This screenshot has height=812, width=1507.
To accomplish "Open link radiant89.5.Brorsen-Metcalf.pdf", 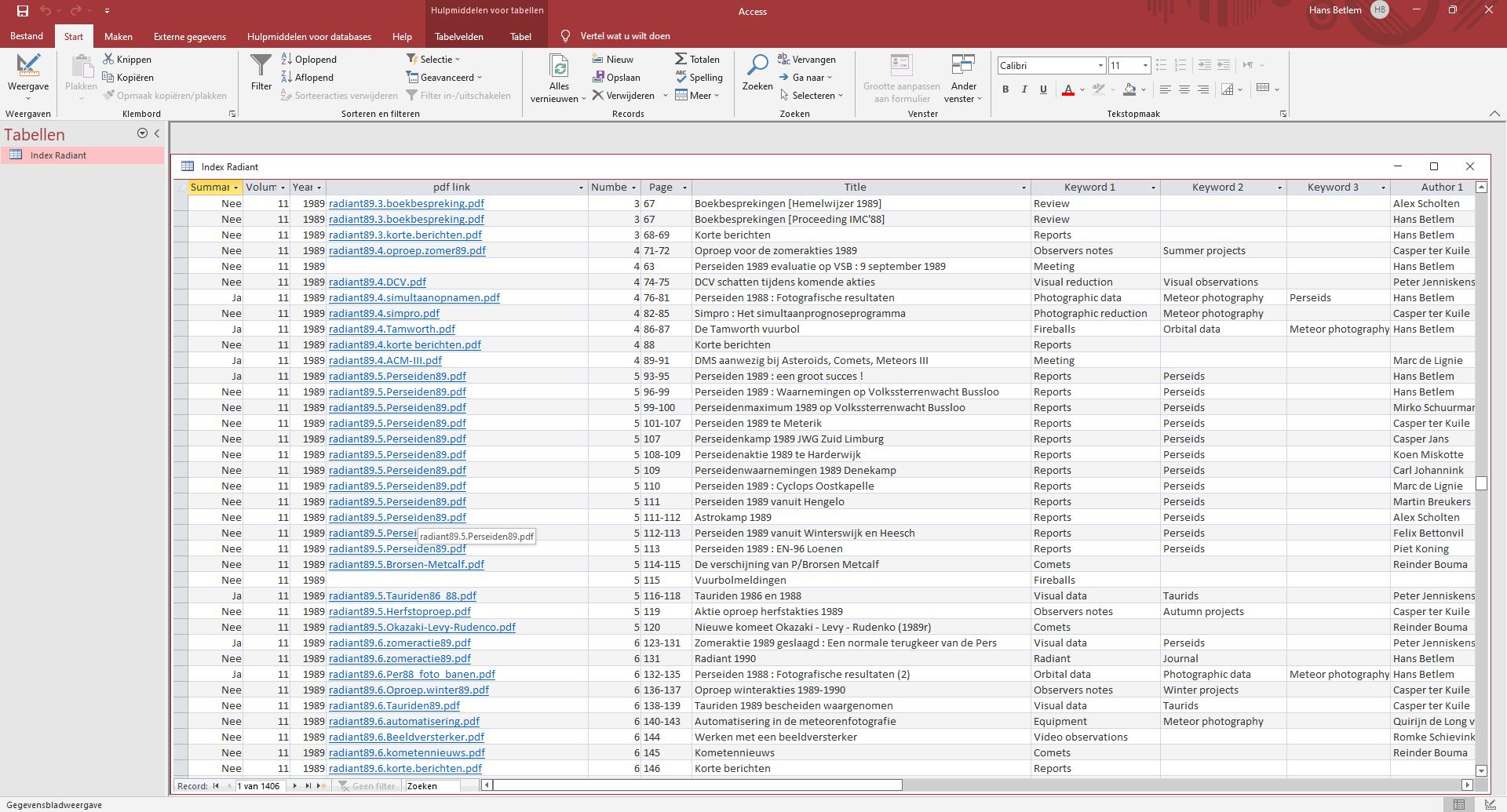I will 407,564.
